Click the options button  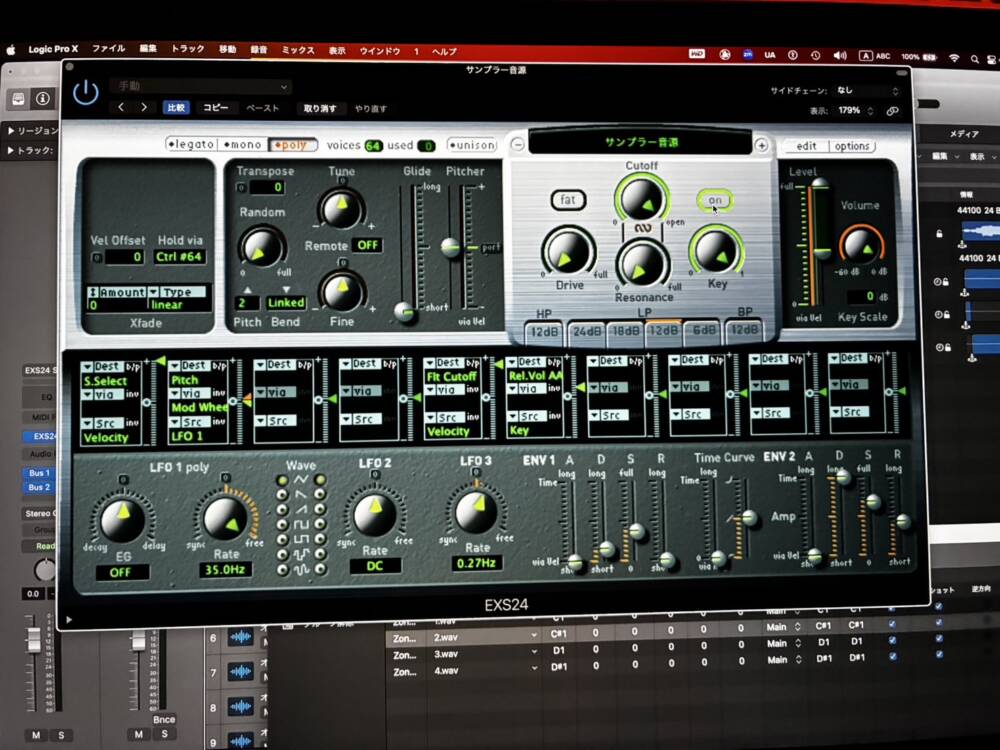[852, 146]
